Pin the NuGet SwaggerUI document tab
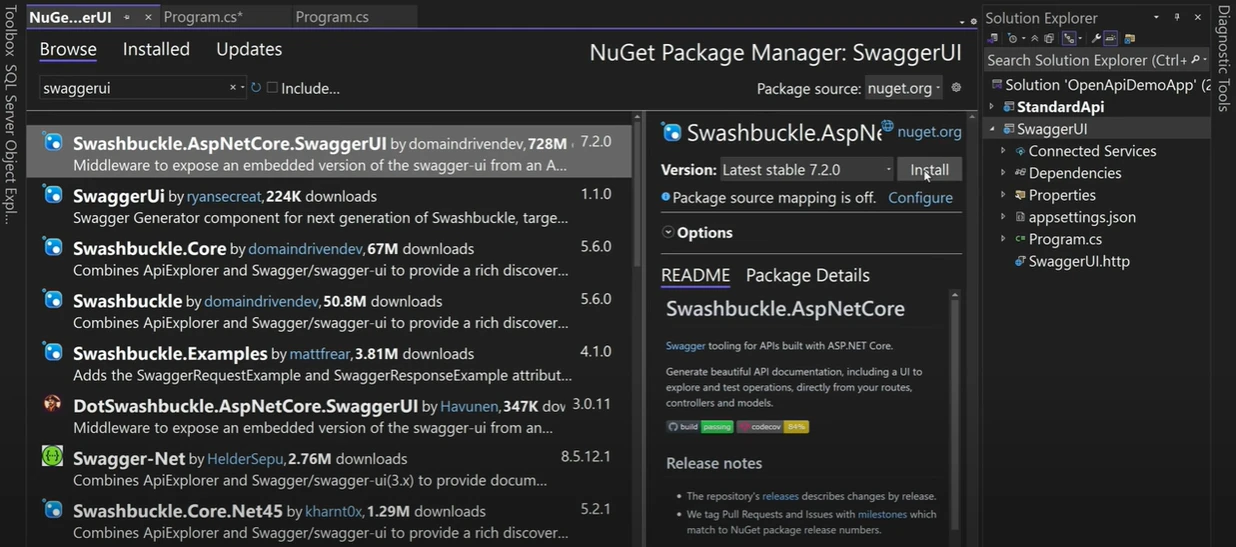The width and height of the screenshot is (1236, 547). click(126, 18)
